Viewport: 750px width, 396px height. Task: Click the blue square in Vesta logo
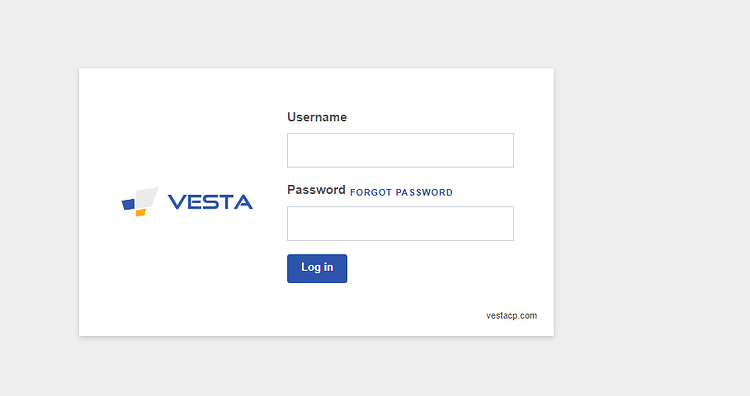tap(128, 204)
